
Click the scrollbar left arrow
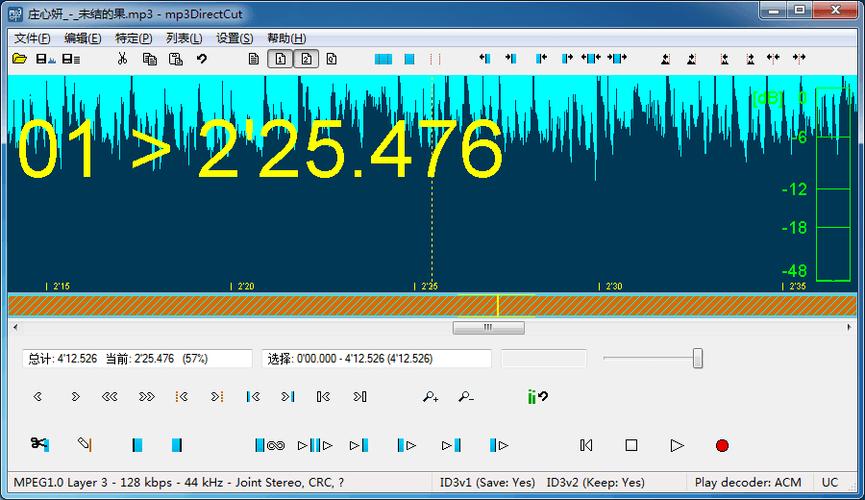(x=15, y=327)
